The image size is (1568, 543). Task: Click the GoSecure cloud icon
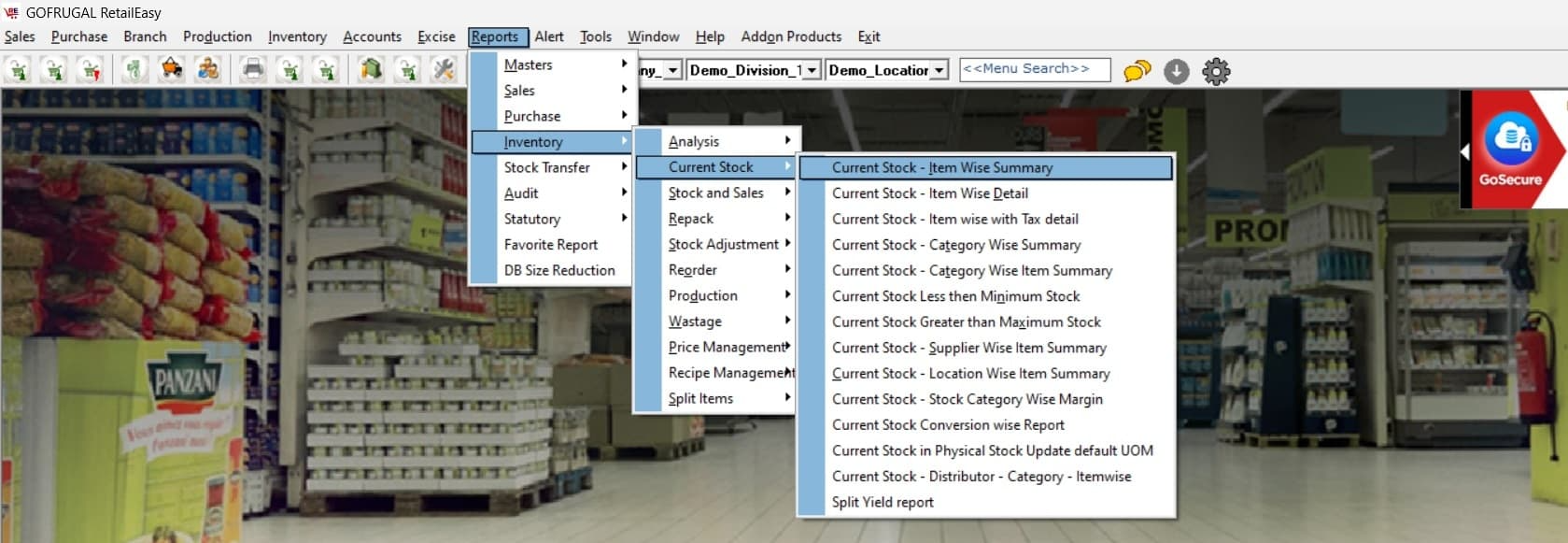(x=1510, y=139)
